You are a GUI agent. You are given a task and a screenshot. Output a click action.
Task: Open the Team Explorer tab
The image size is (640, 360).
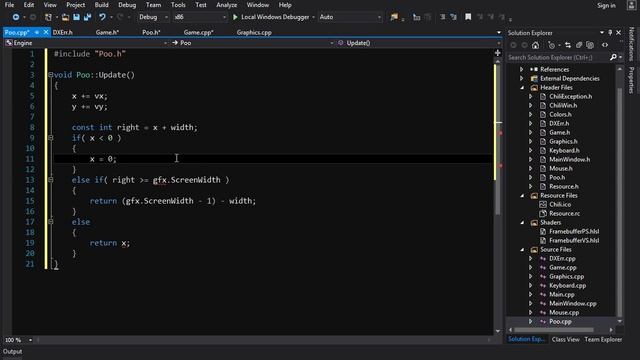point(603,340)
